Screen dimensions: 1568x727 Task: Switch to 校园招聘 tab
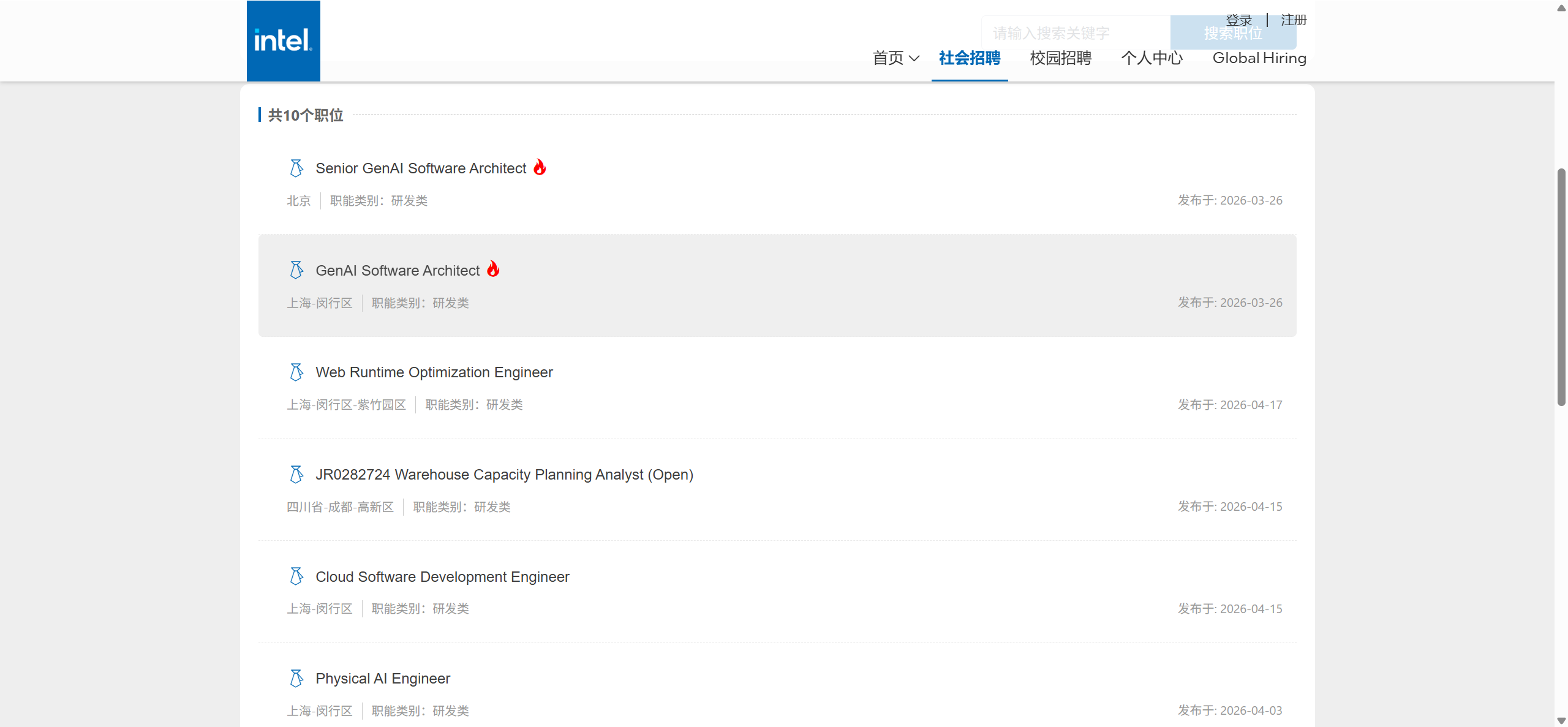pos(1060,58)
